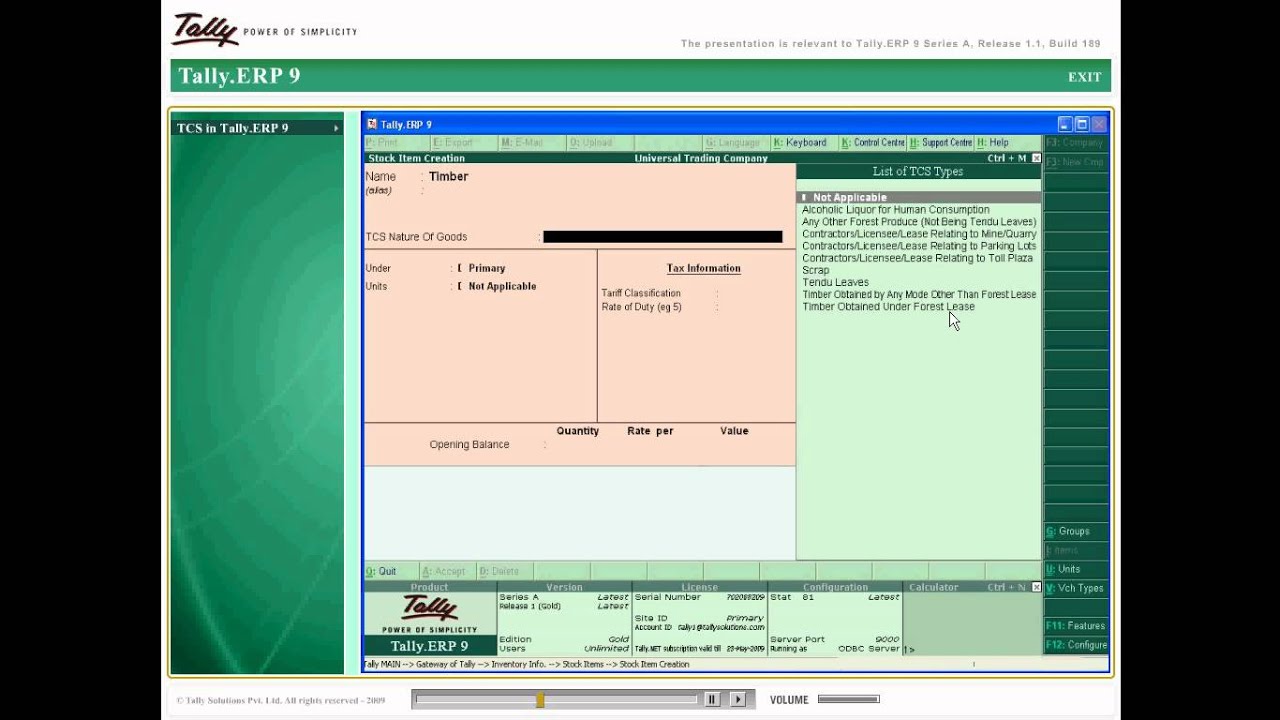Image resolution: width=1280 pixels, height=720 pixels.
Task: Open the Keyboard option in top toolbar
Action: click(800, 143)
